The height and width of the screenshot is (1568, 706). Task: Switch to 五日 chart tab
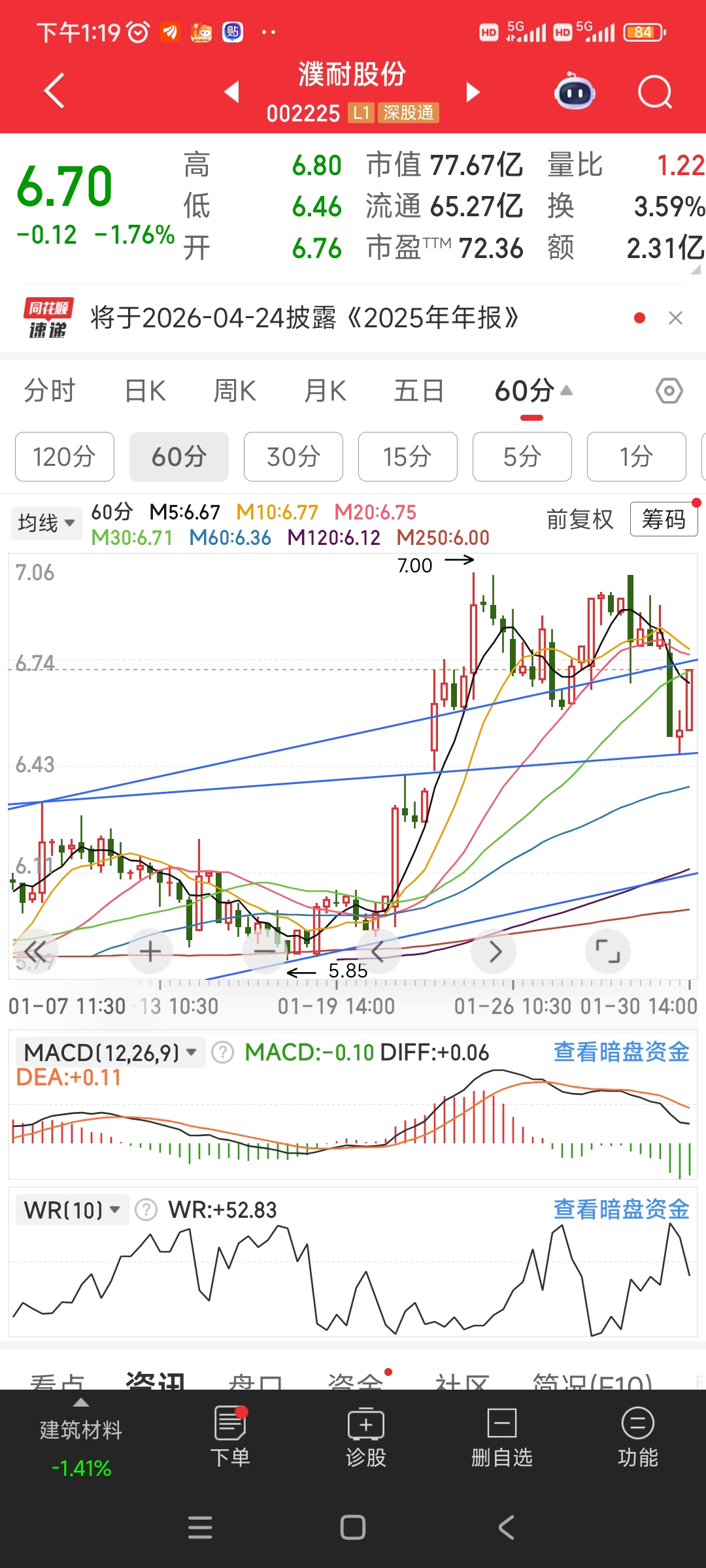[419, 391]
